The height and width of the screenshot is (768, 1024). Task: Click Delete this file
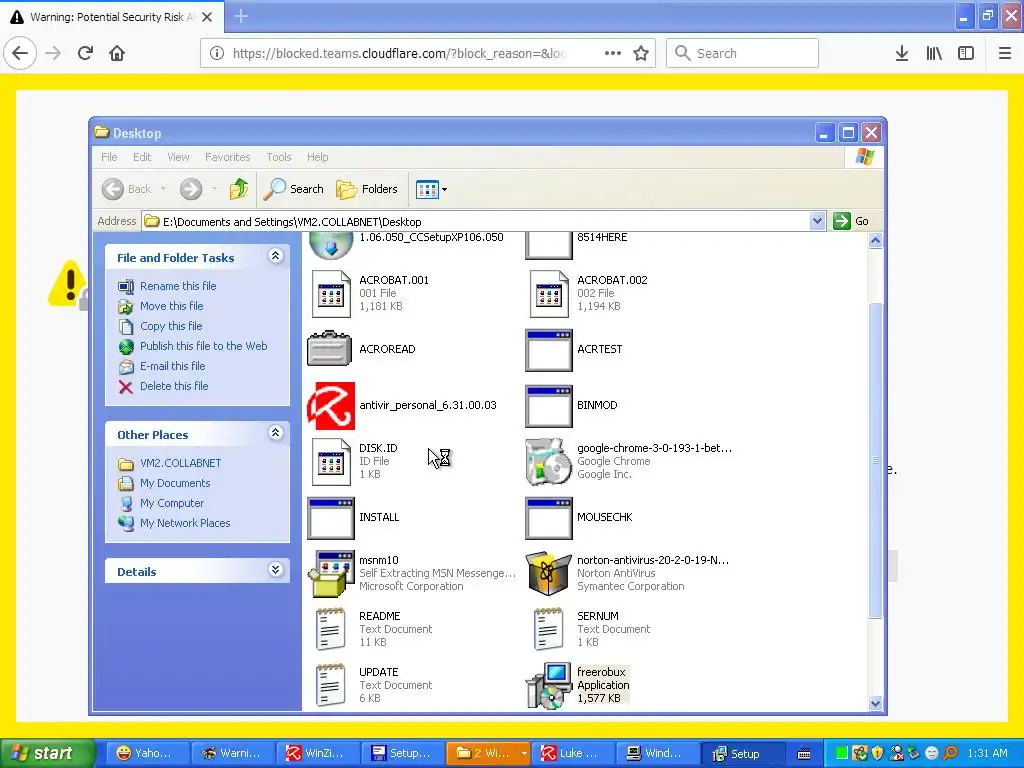(x=174, y=386)
